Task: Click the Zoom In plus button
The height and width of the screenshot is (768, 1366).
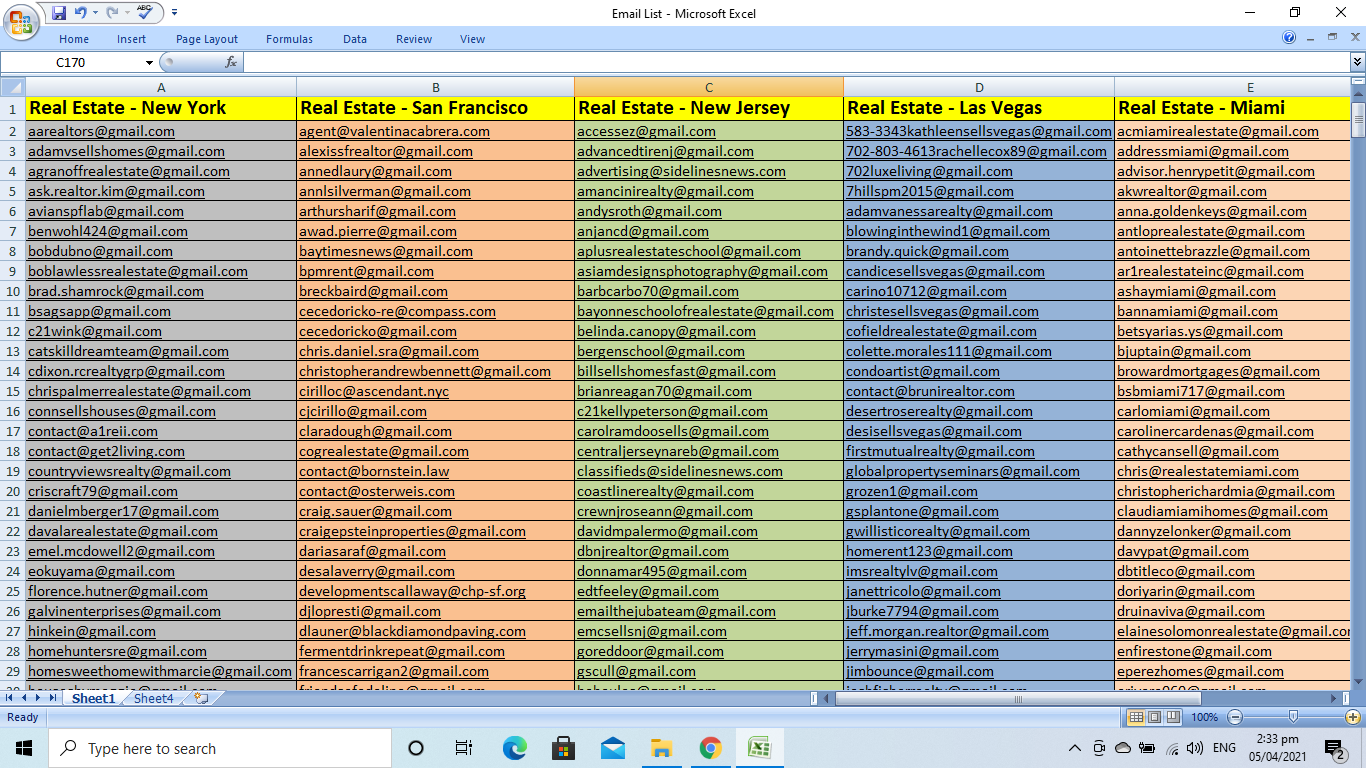Action: 1352,717
